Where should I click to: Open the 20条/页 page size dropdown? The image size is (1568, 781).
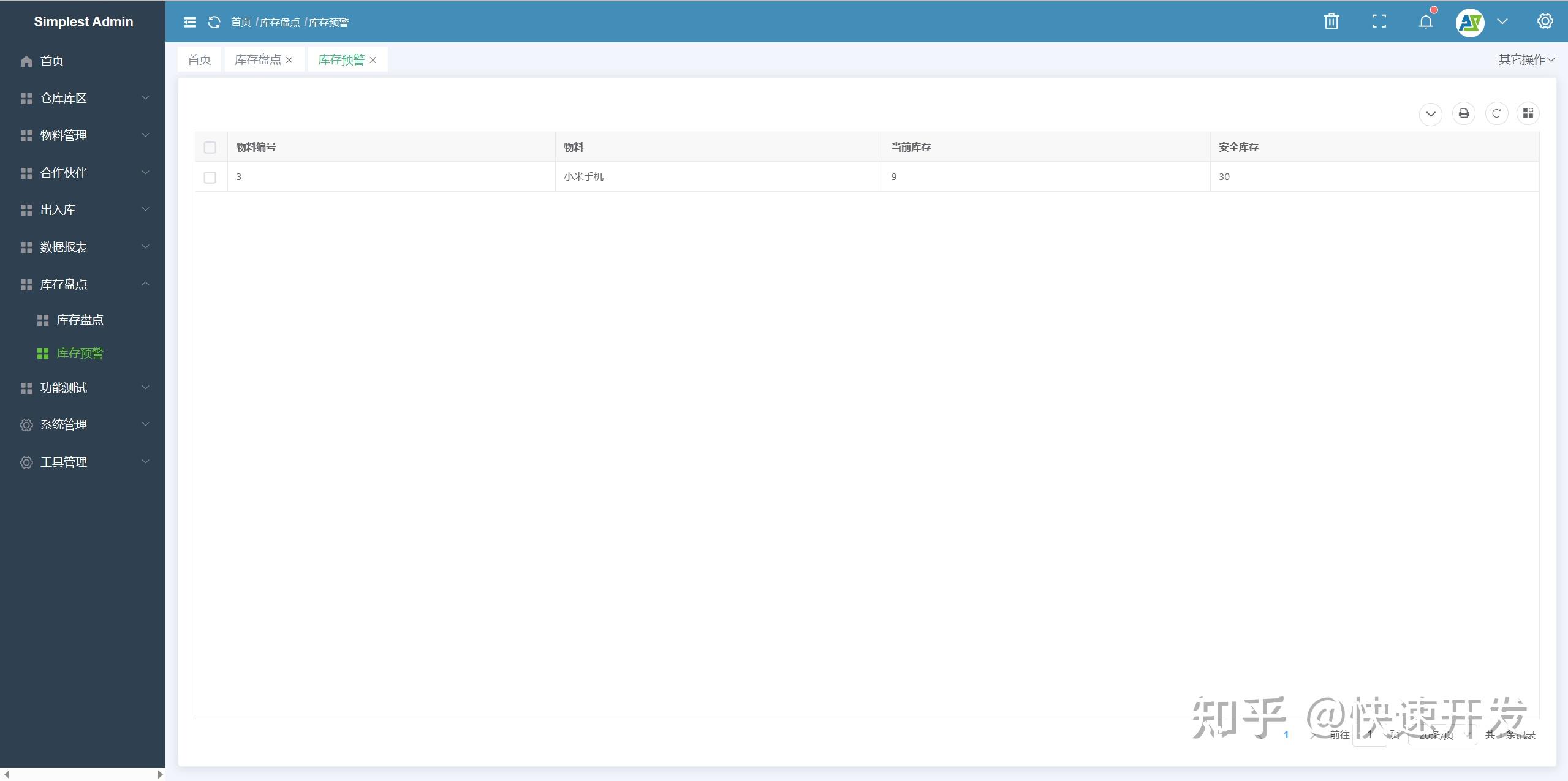1442,734
